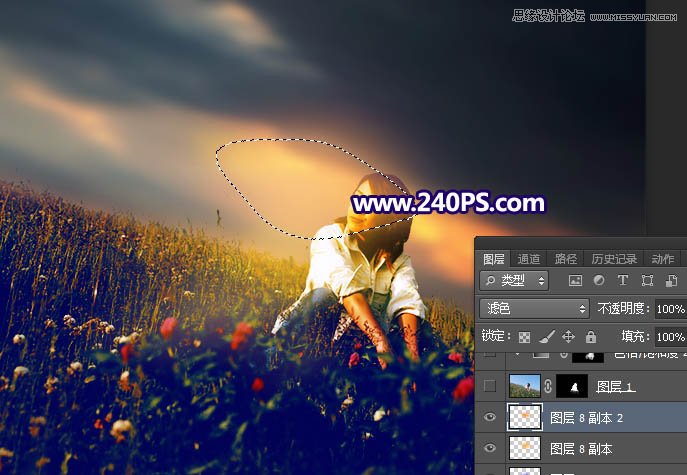Click the lock all padlock icon
The width and height of the screenshot is (687, 475).
point(590,337)
